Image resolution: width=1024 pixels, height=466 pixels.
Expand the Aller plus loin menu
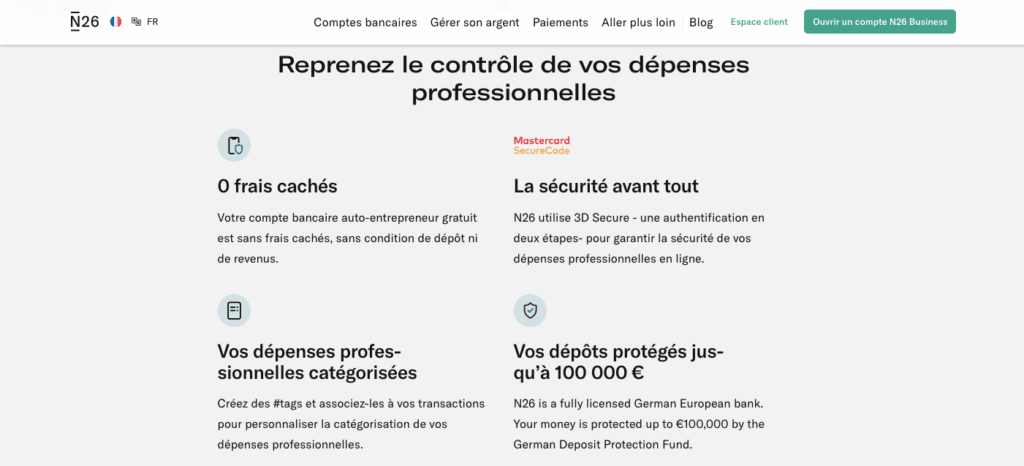coord(638,22)
